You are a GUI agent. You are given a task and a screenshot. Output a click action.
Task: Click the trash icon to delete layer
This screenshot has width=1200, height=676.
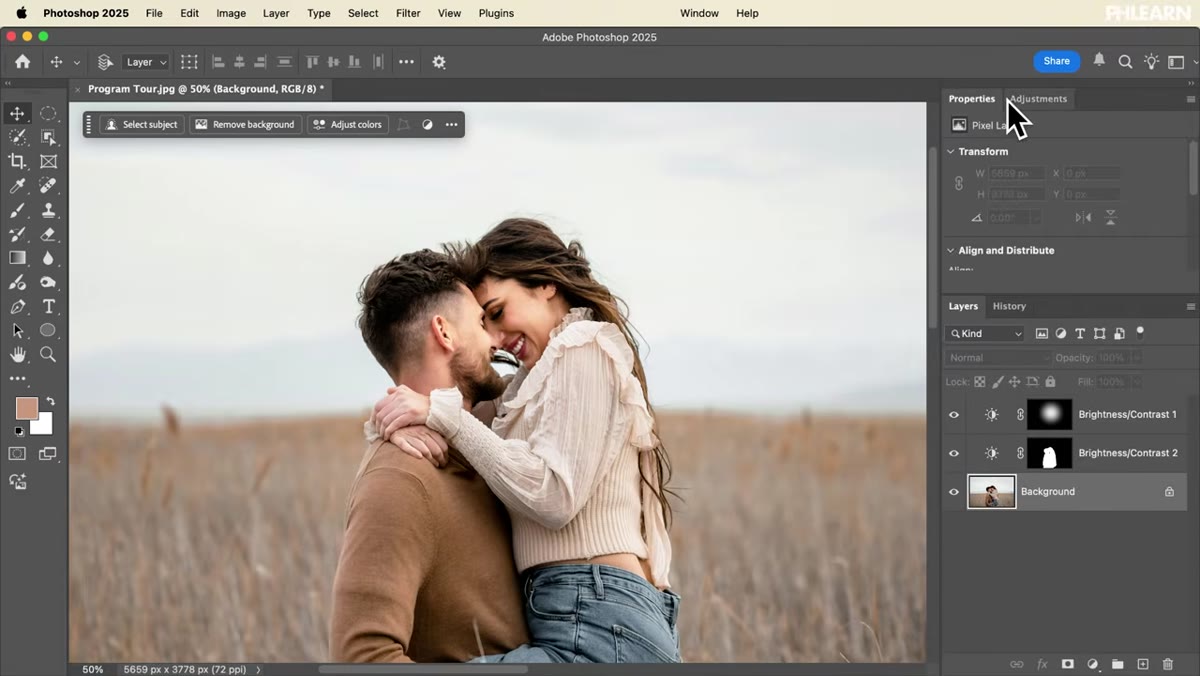(1168, 664)
